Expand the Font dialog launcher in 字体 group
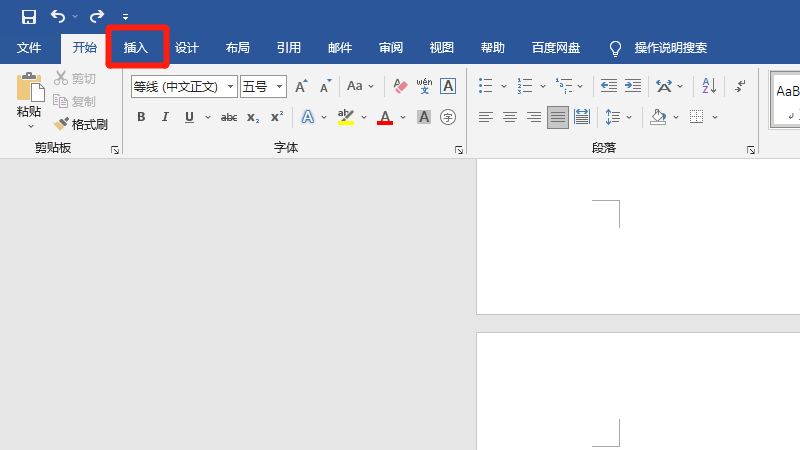The width and height of the screenshot is (800, 450). coord(459,150)
